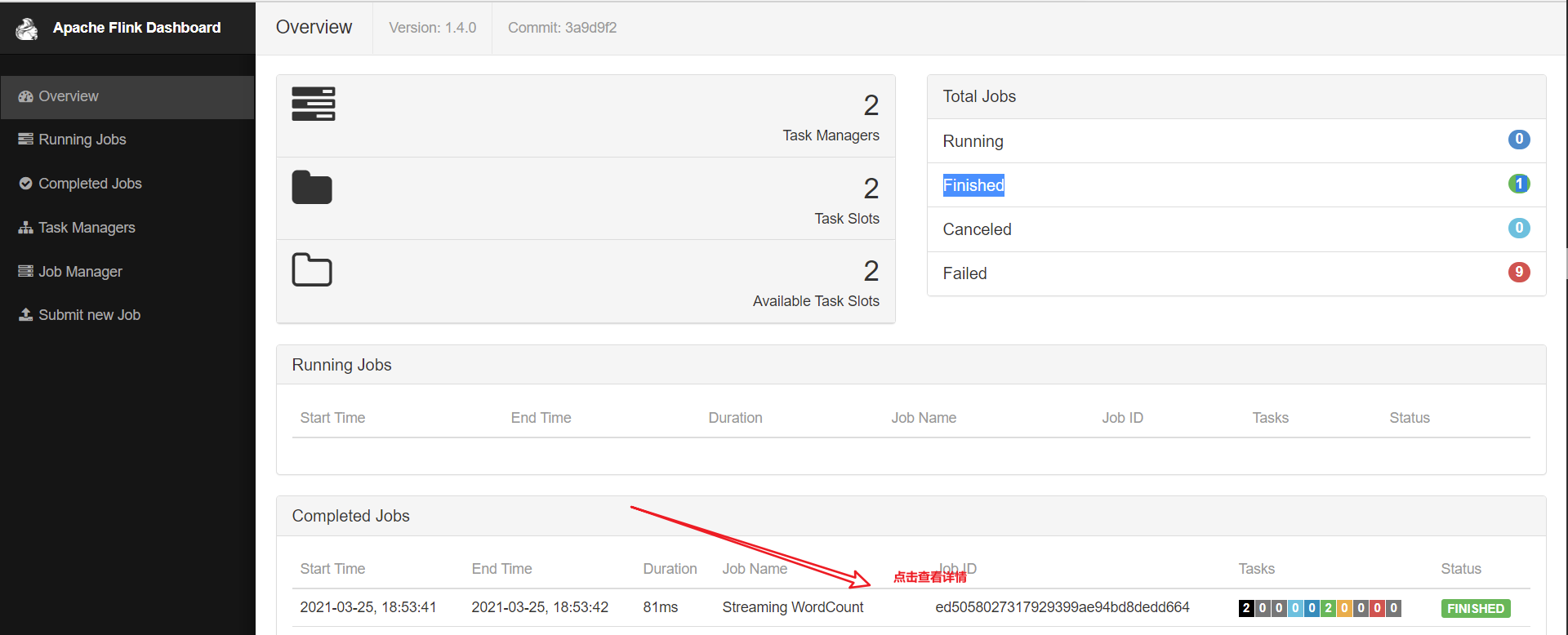This screenshot has height=635, width=1568.
Task: Click the Apache Flink squirrel logo
Action: pos(27,29)
